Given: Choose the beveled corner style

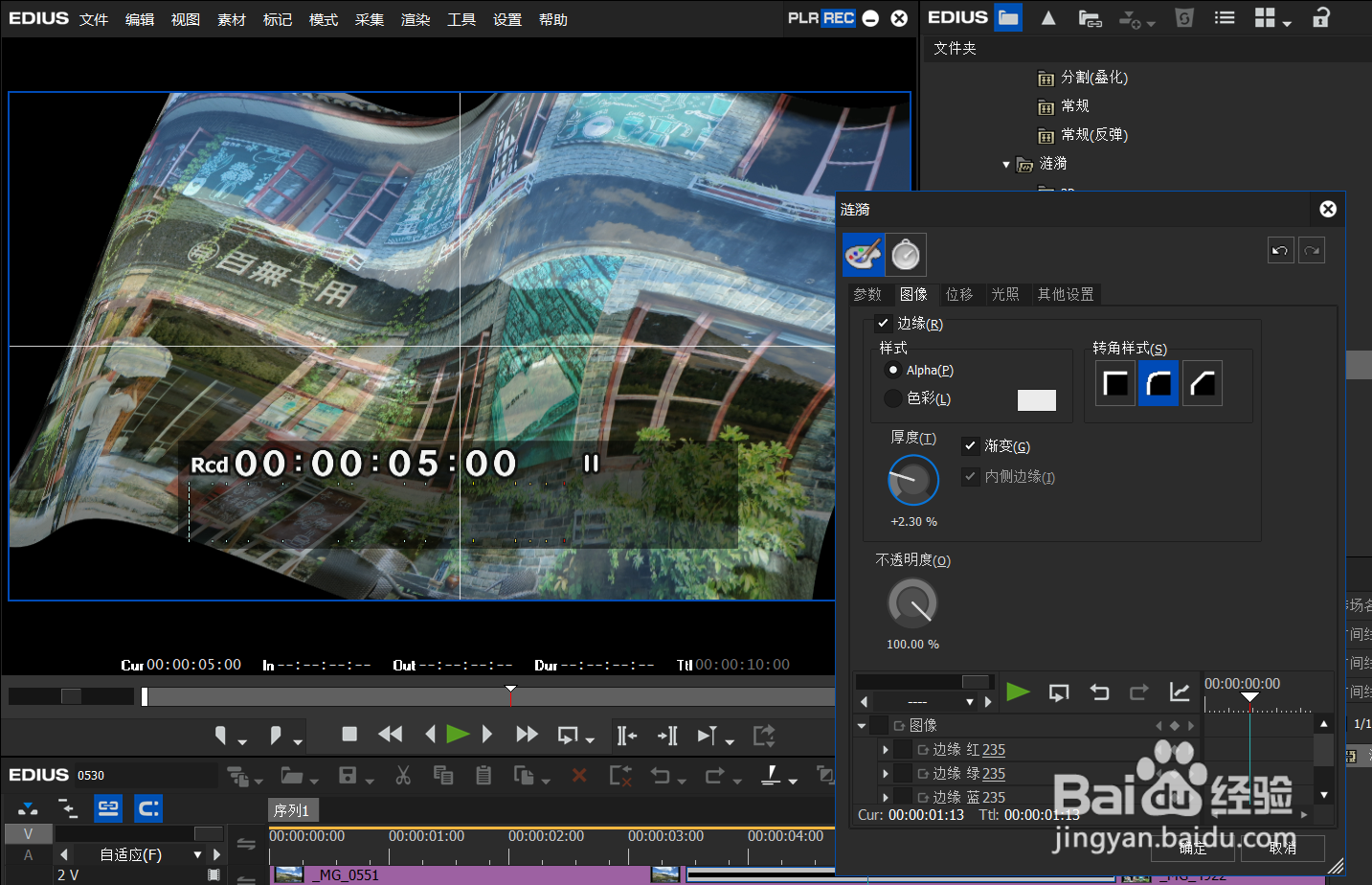Looking at the screenshot, I should tap(1203, 384).
